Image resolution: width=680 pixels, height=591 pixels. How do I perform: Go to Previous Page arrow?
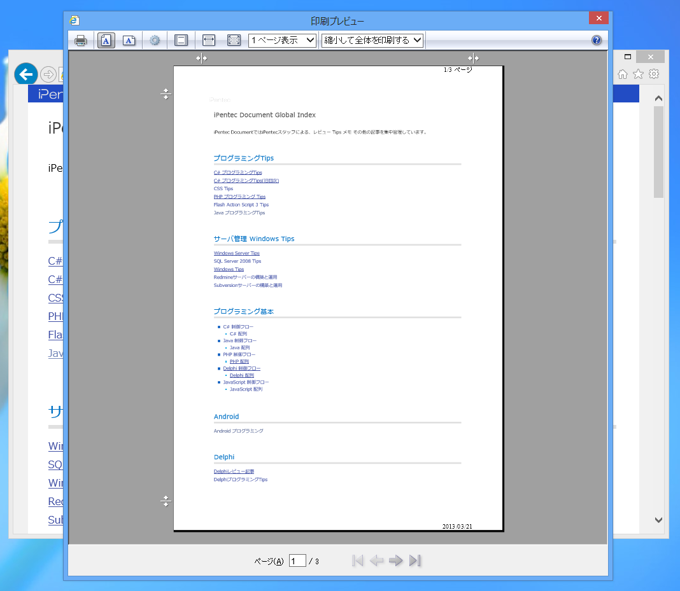click(x=376, y=561)
